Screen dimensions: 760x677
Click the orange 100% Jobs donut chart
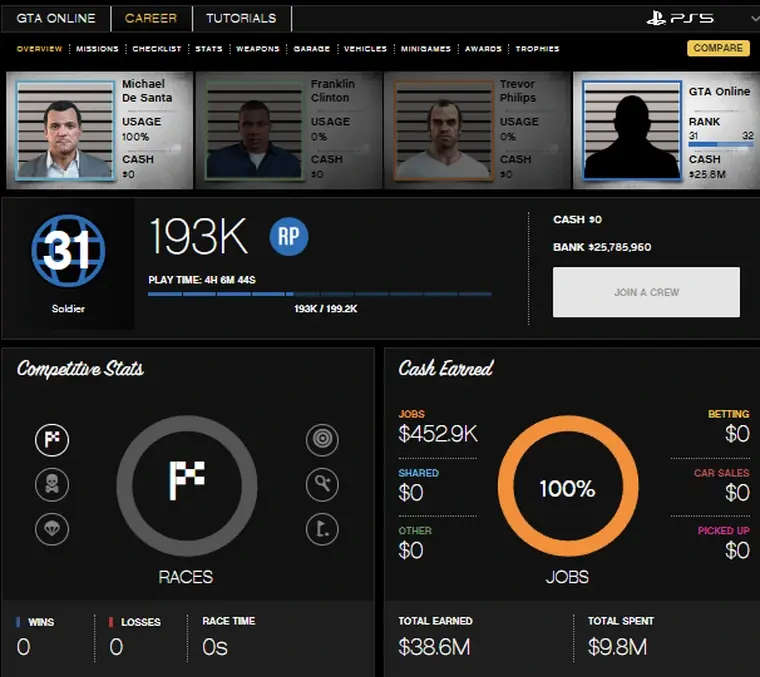568,486
